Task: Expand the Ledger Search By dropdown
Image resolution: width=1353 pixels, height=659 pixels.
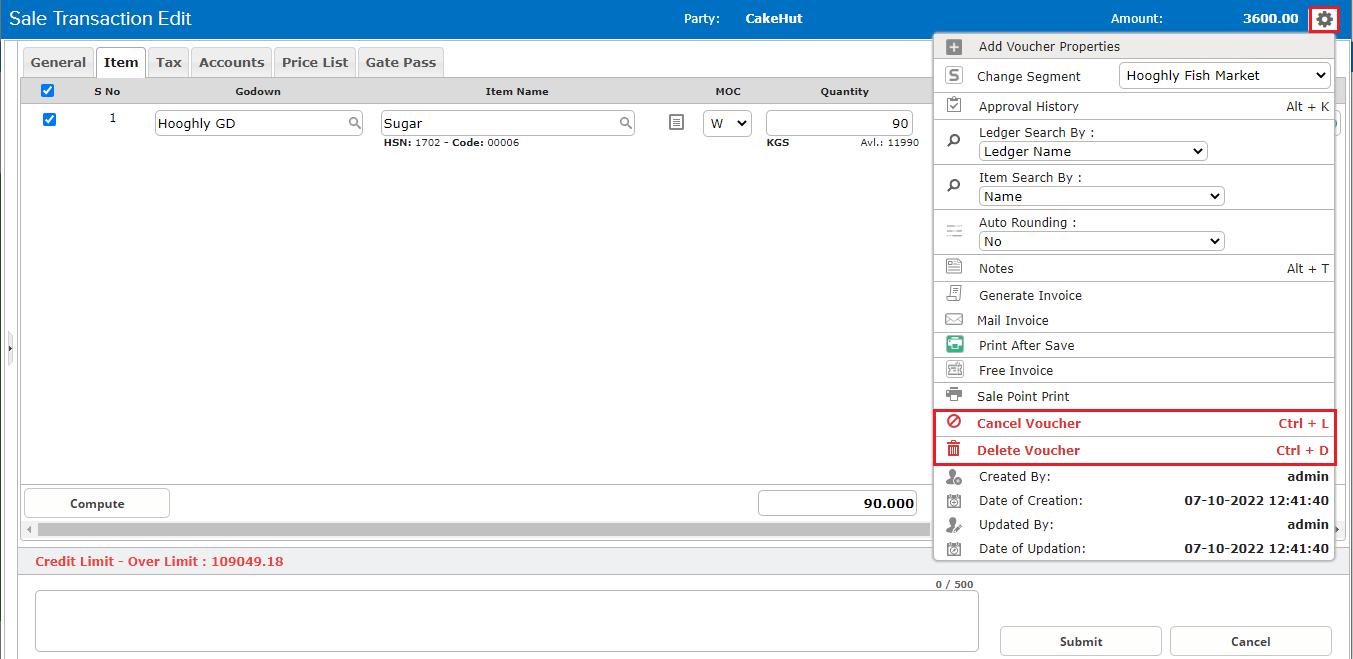Action: [1093, 152]
